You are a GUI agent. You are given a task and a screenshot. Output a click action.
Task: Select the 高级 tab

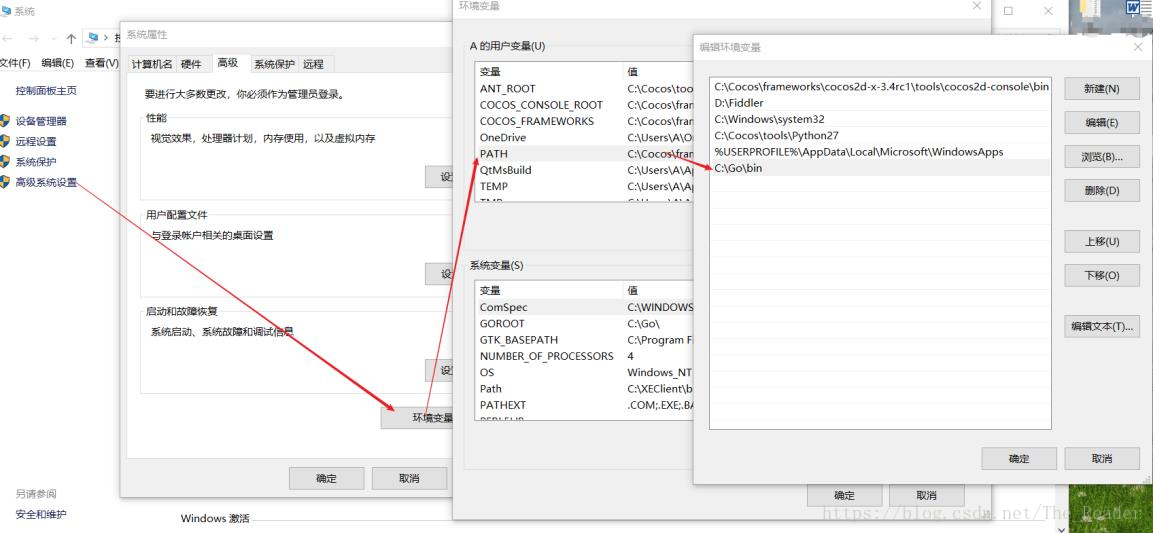coord(228,63)
